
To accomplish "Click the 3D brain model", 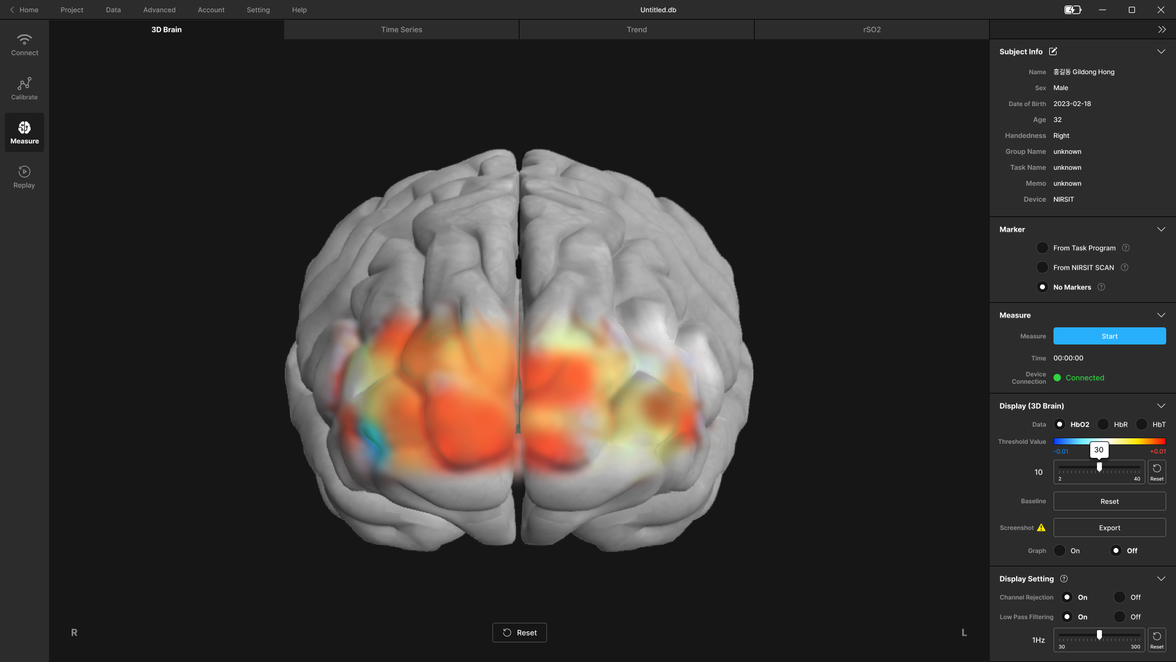I will [x=519, y=349].
